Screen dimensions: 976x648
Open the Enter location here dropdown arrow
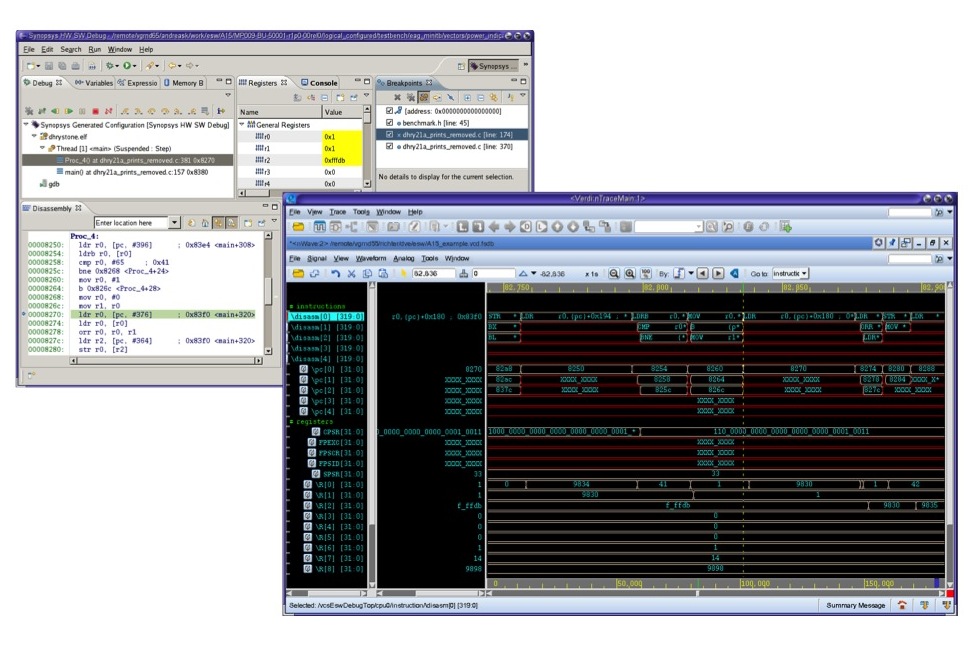(174, 223)
